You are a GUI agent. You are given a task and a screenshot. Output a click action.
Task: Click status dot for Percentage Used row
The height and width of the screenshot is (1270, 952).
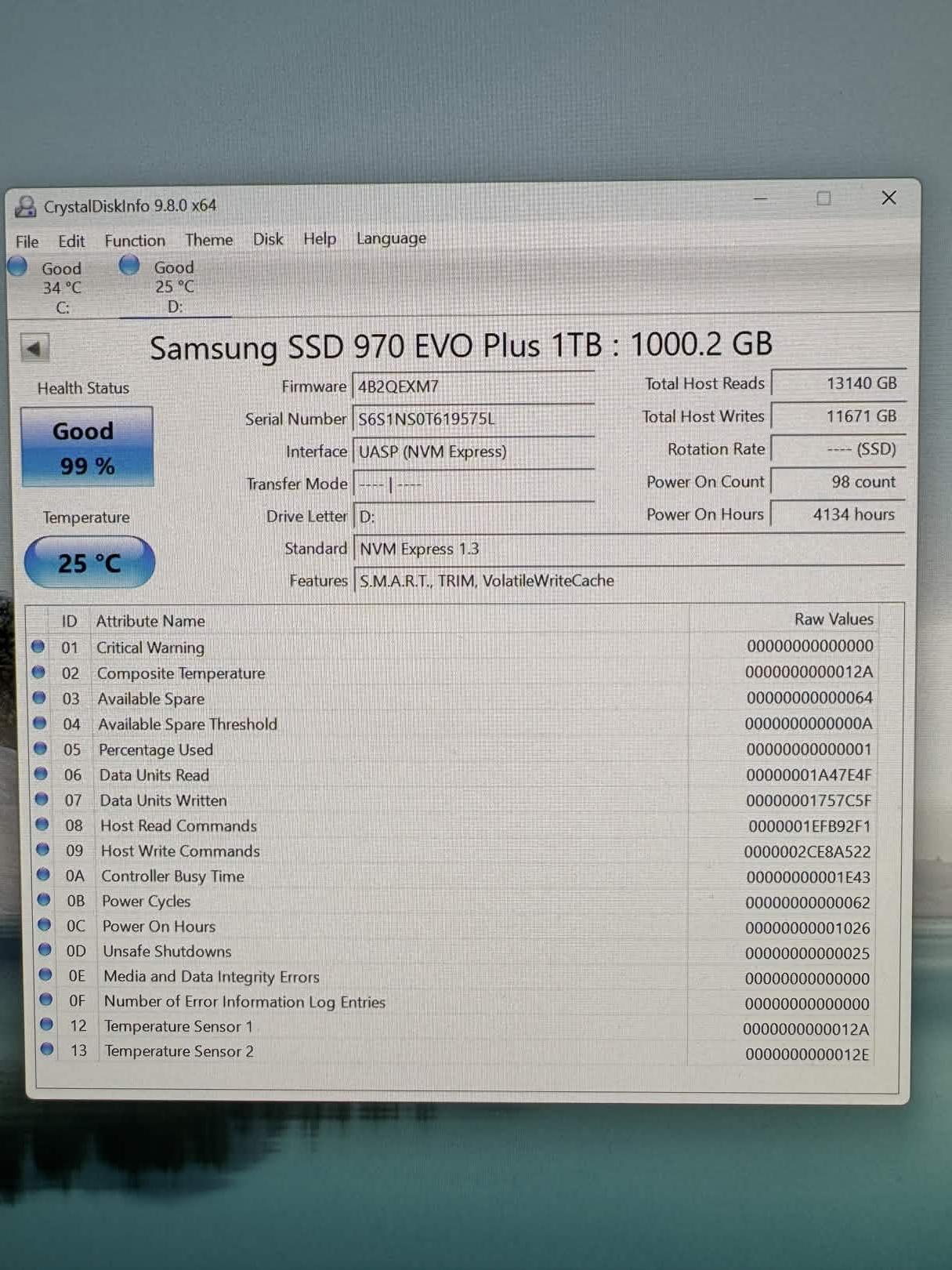tap(41, 749)
